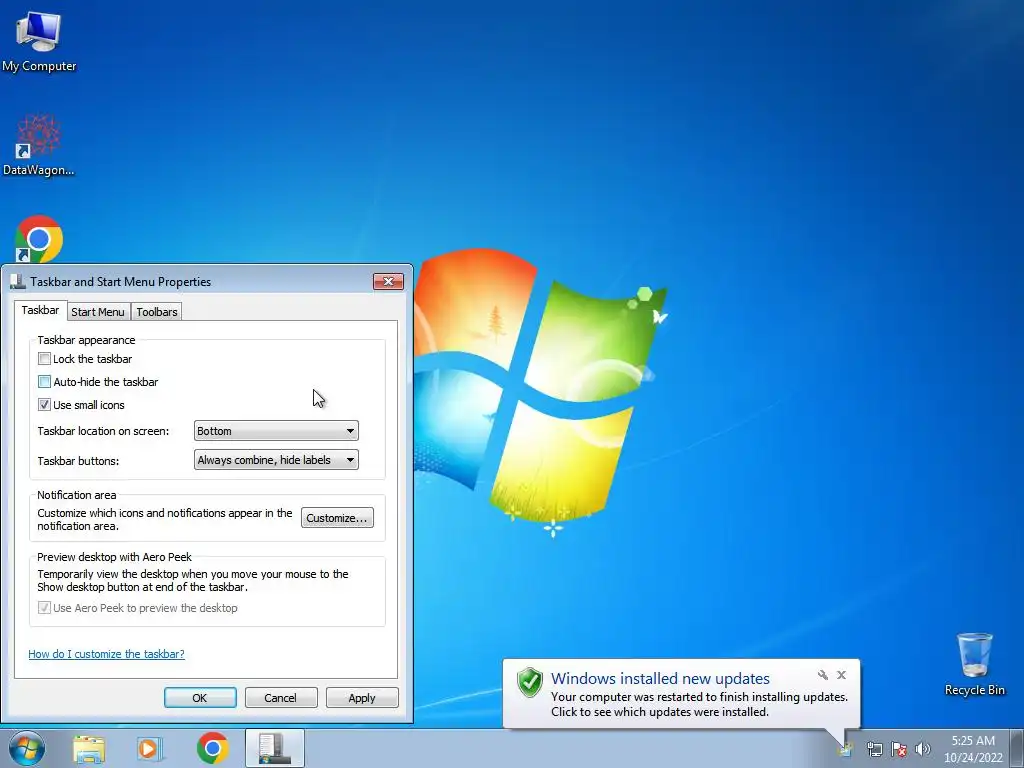Switch to the Taskbar tab
This screenshot has height=768, width=1024.
40,310
